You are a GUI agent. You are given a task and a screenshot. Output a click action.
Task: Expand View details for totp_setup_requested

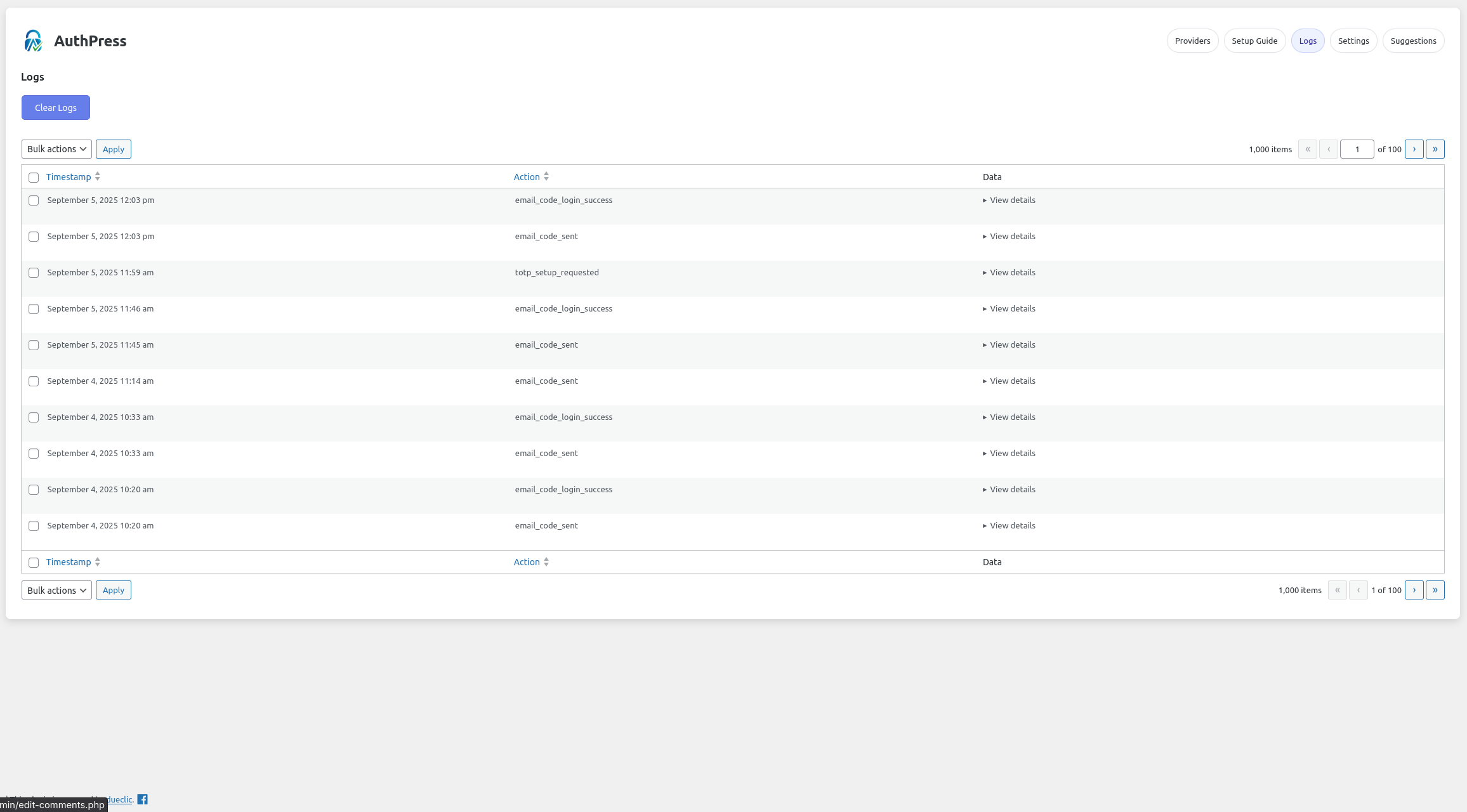(x=1009, y=272)
